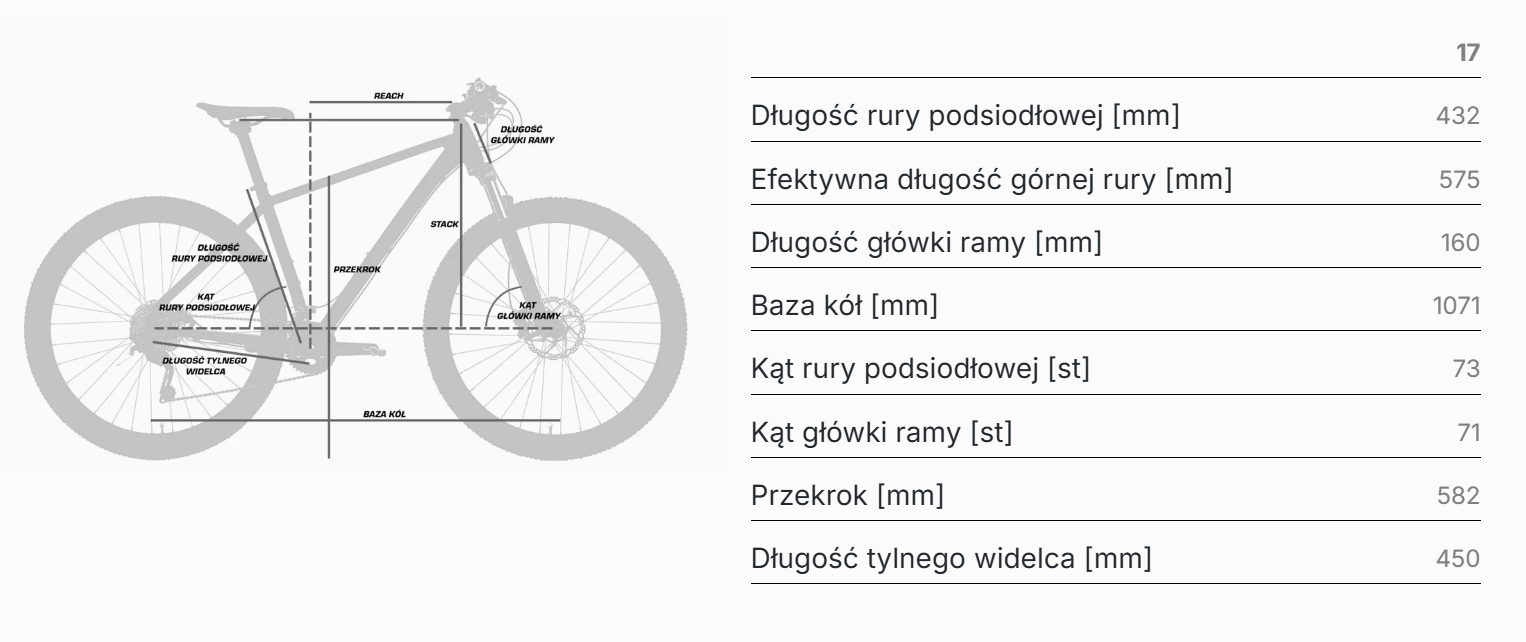The image size is (1526, 642).
Task: Click the 'DŁUGOŚĆ TYLNEGO WIDELCA' diagram label
Action: [206, 365]
